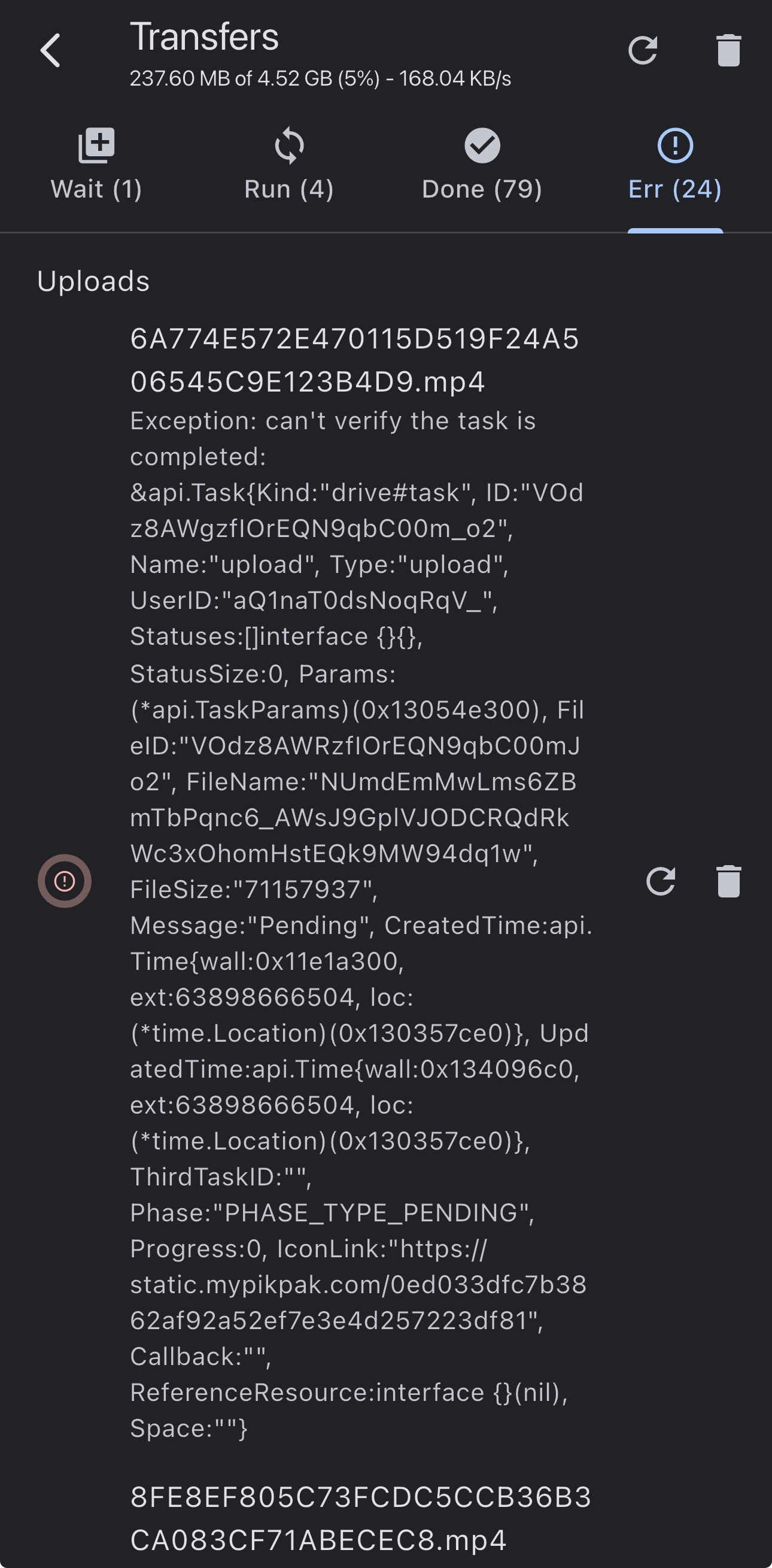Select the 8FE8EF805C73...mp4 upload entry
This screenshot has width=772, height=1568.
coord(360,1519)
